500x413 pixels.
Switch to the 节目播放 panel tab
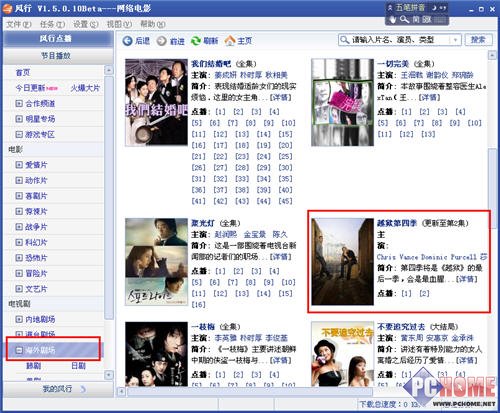58,56
